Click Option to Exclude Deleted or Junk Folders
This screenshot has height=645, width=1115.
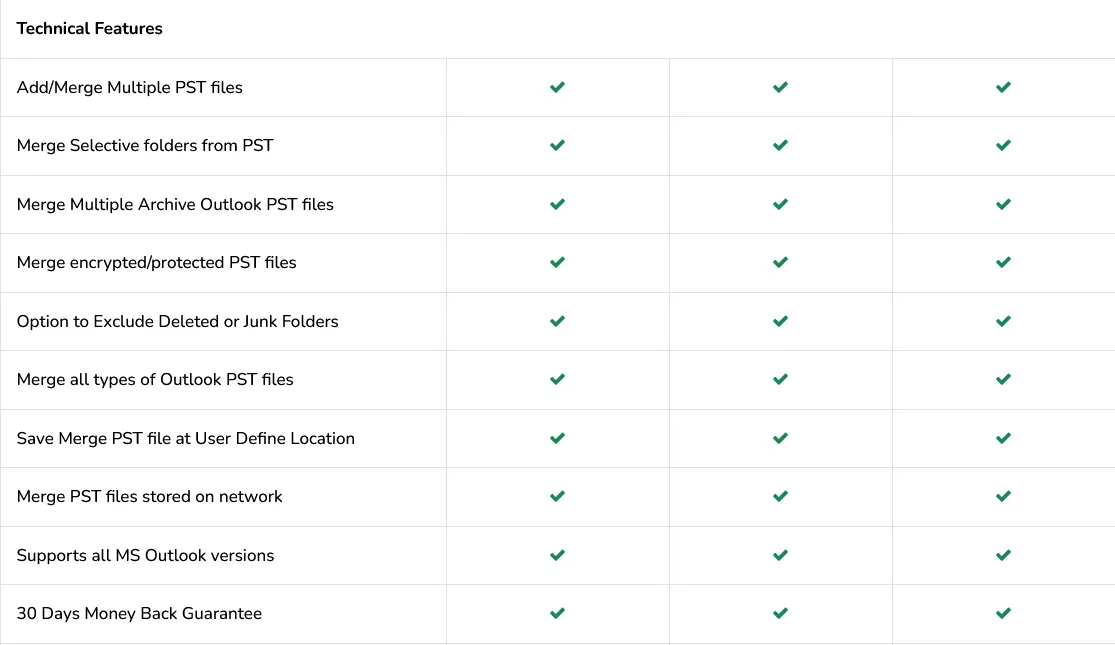tap(178, 322)
